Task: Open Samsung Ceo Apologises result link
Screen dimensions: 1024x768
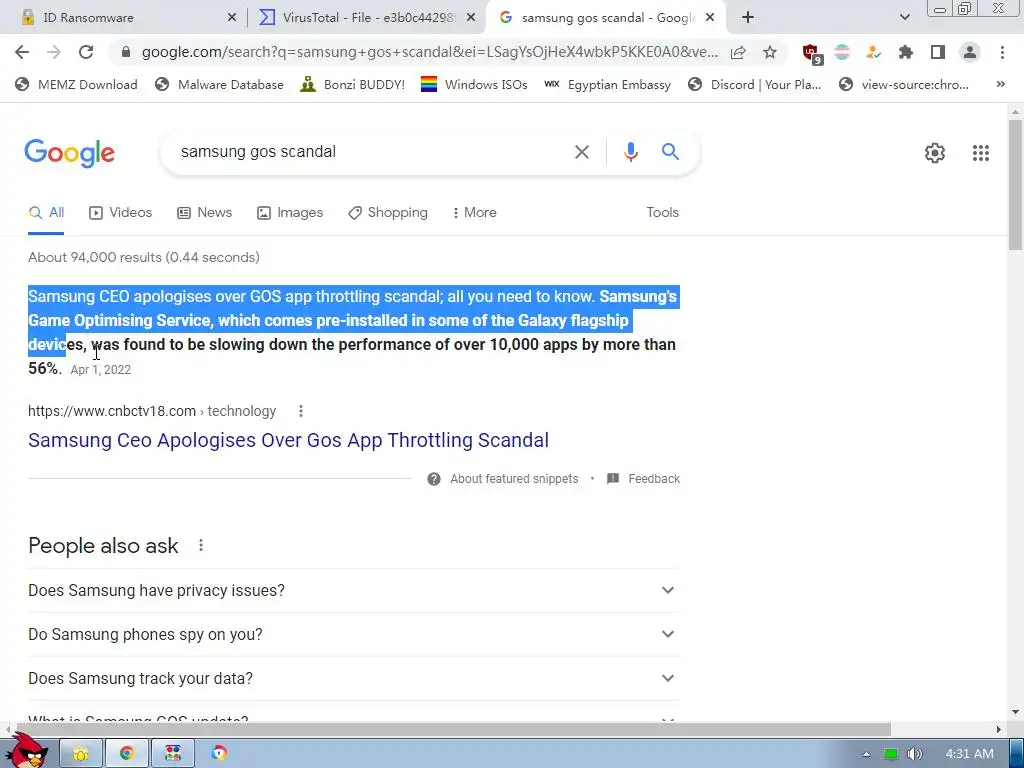Action: point(288,440)
